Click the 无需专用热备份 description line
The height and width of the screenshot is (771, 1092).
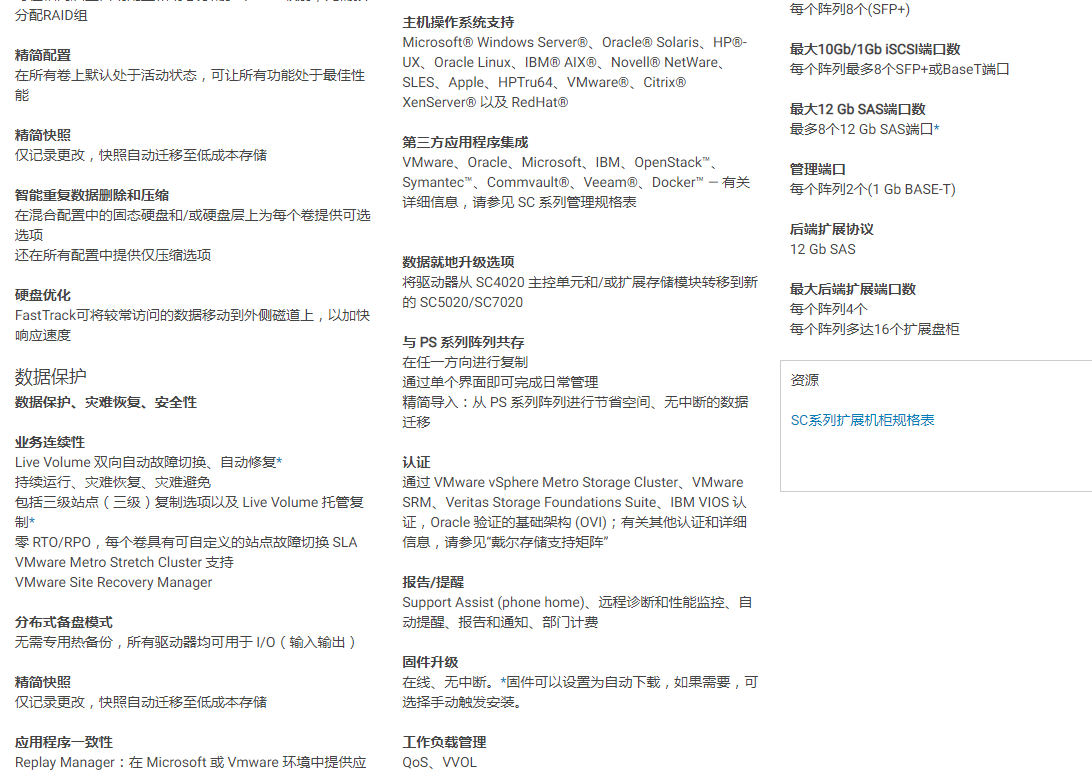pos(185,642)
